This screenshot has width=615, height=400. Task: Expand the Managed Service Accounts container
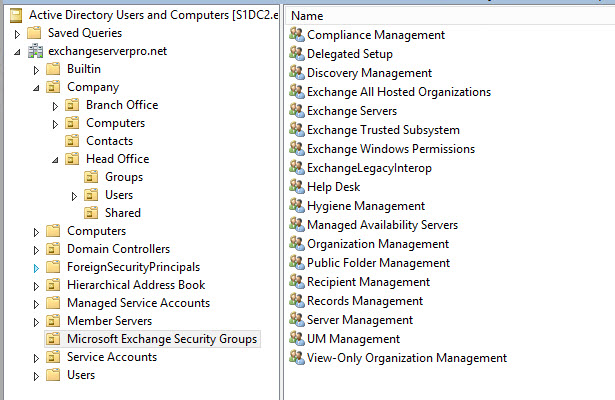tap(36, 304)
